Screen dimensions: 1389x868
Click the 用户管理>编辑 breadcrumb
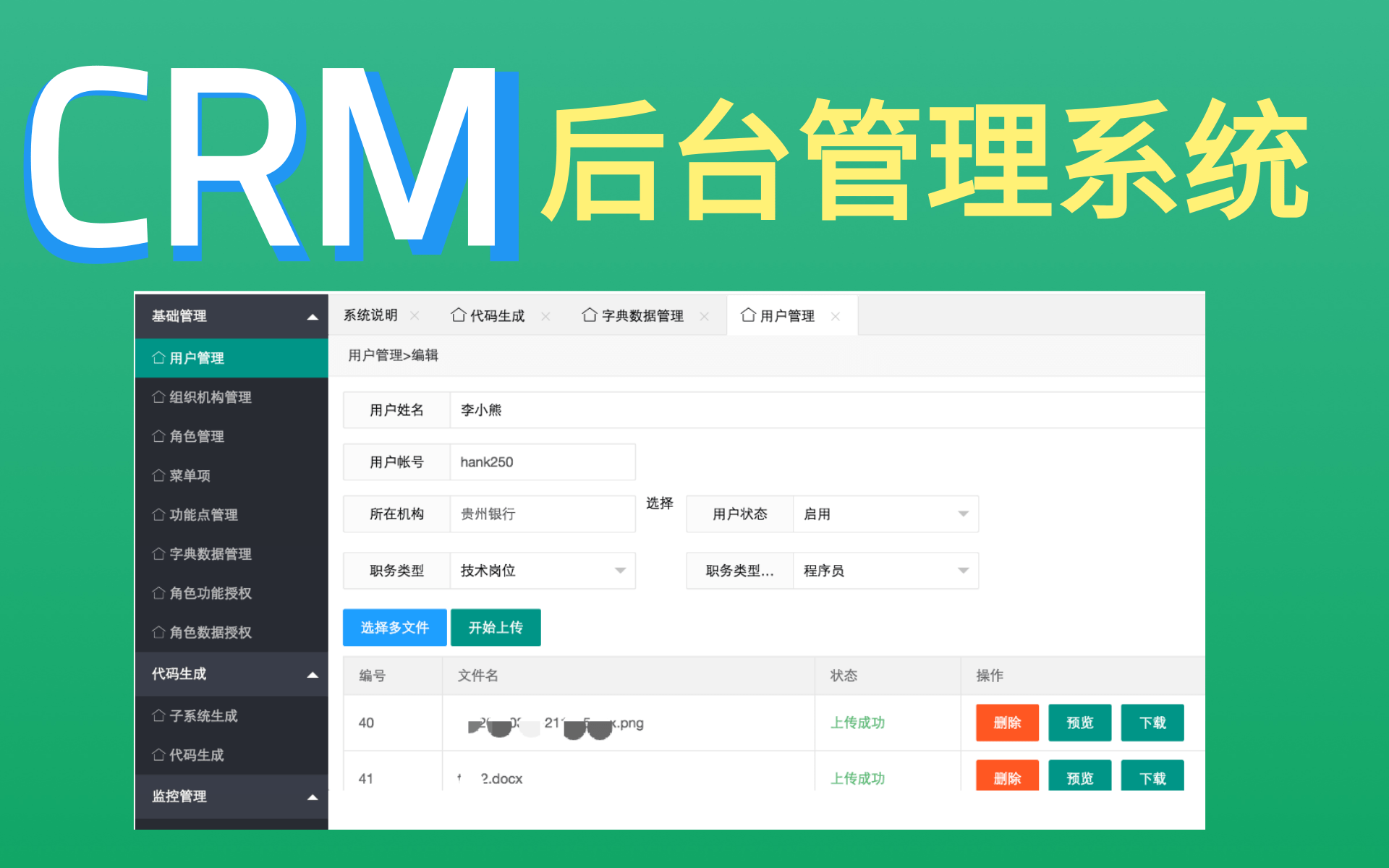(x=393, y=355)
